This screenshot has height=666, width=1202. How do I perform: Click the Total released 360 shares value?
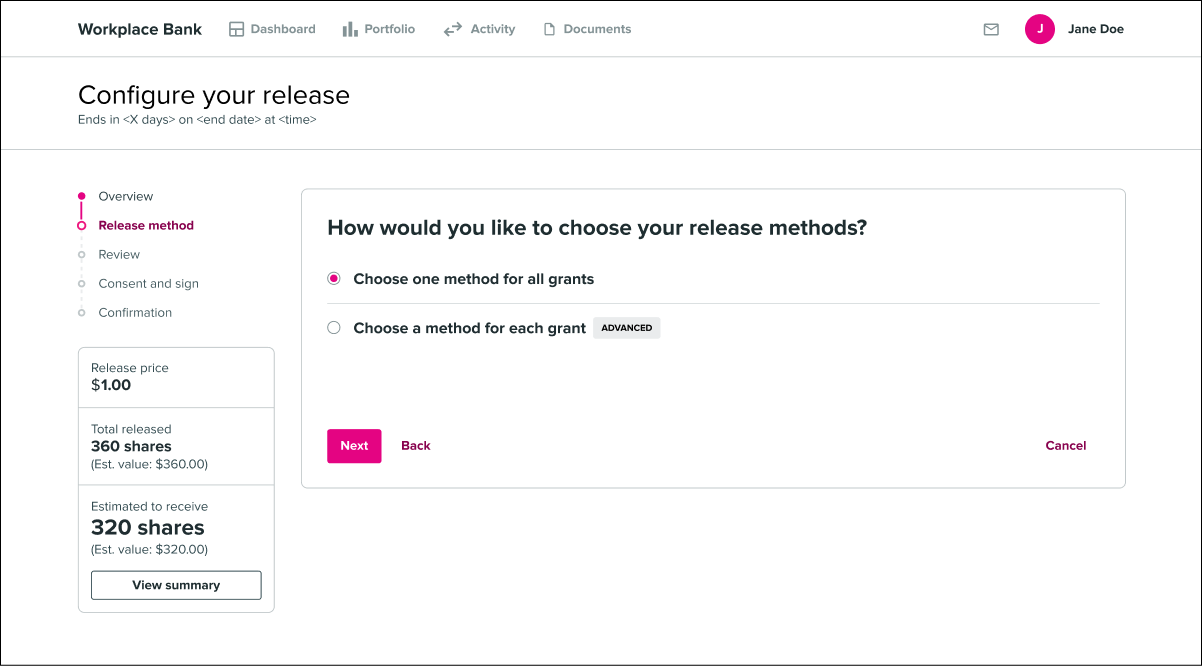pyautogui.click(x=131, y=447)
